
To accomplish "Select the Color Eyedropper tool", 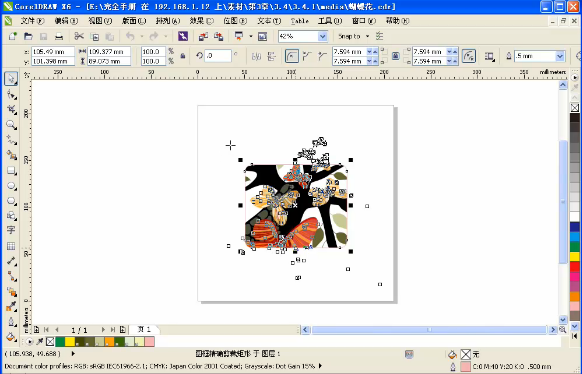I will (11, 306).
